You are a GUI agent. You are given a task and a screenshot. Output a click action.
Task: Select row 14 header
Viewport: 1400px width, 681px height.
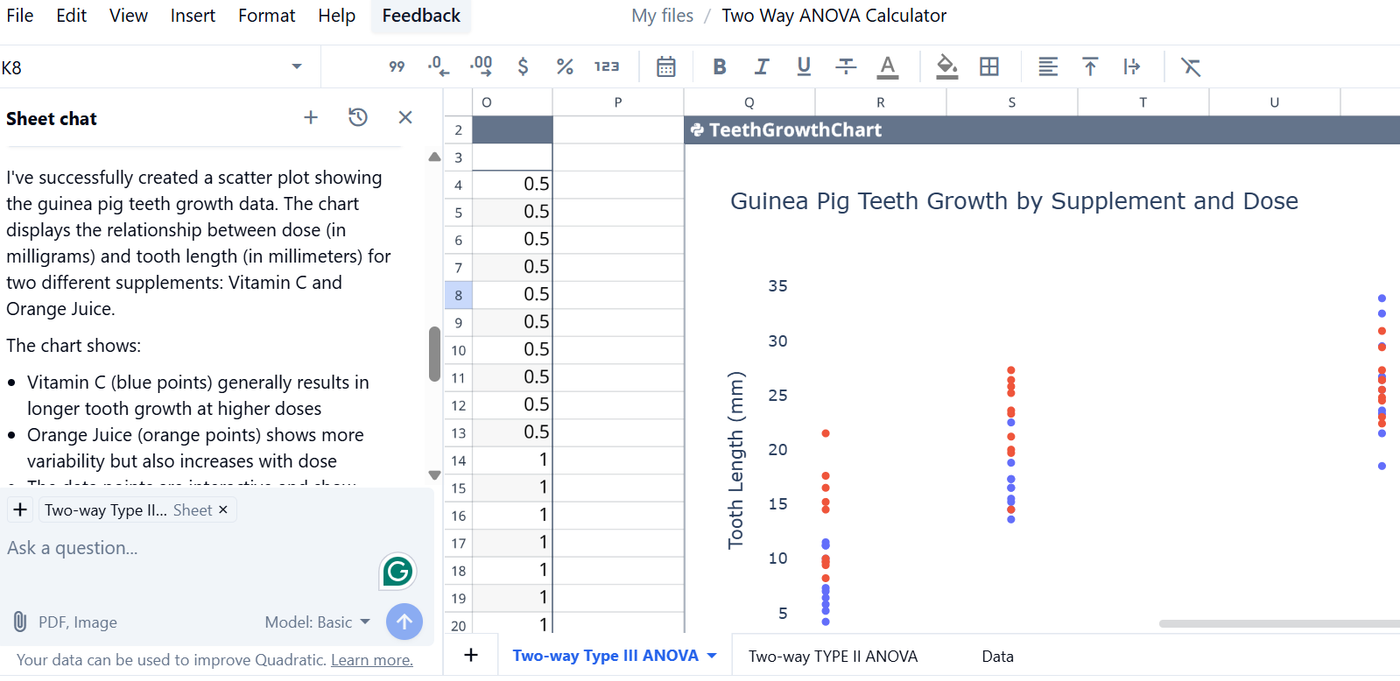click(458, 461)
